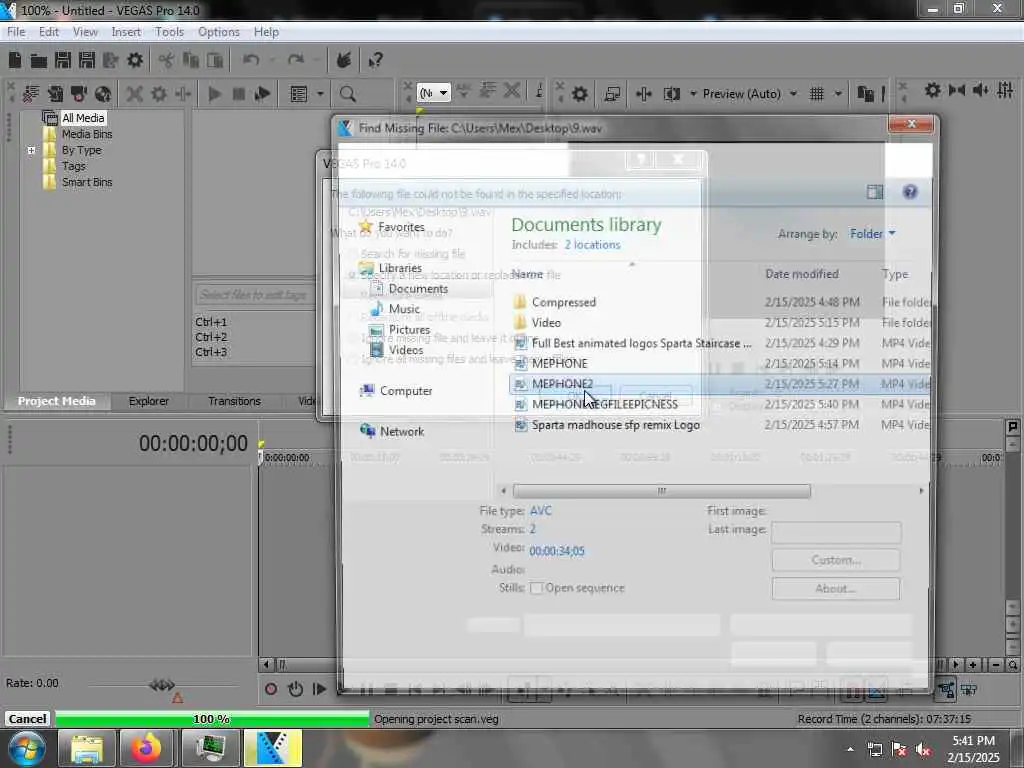Click the Capture Video camera icon

point(79,94)
